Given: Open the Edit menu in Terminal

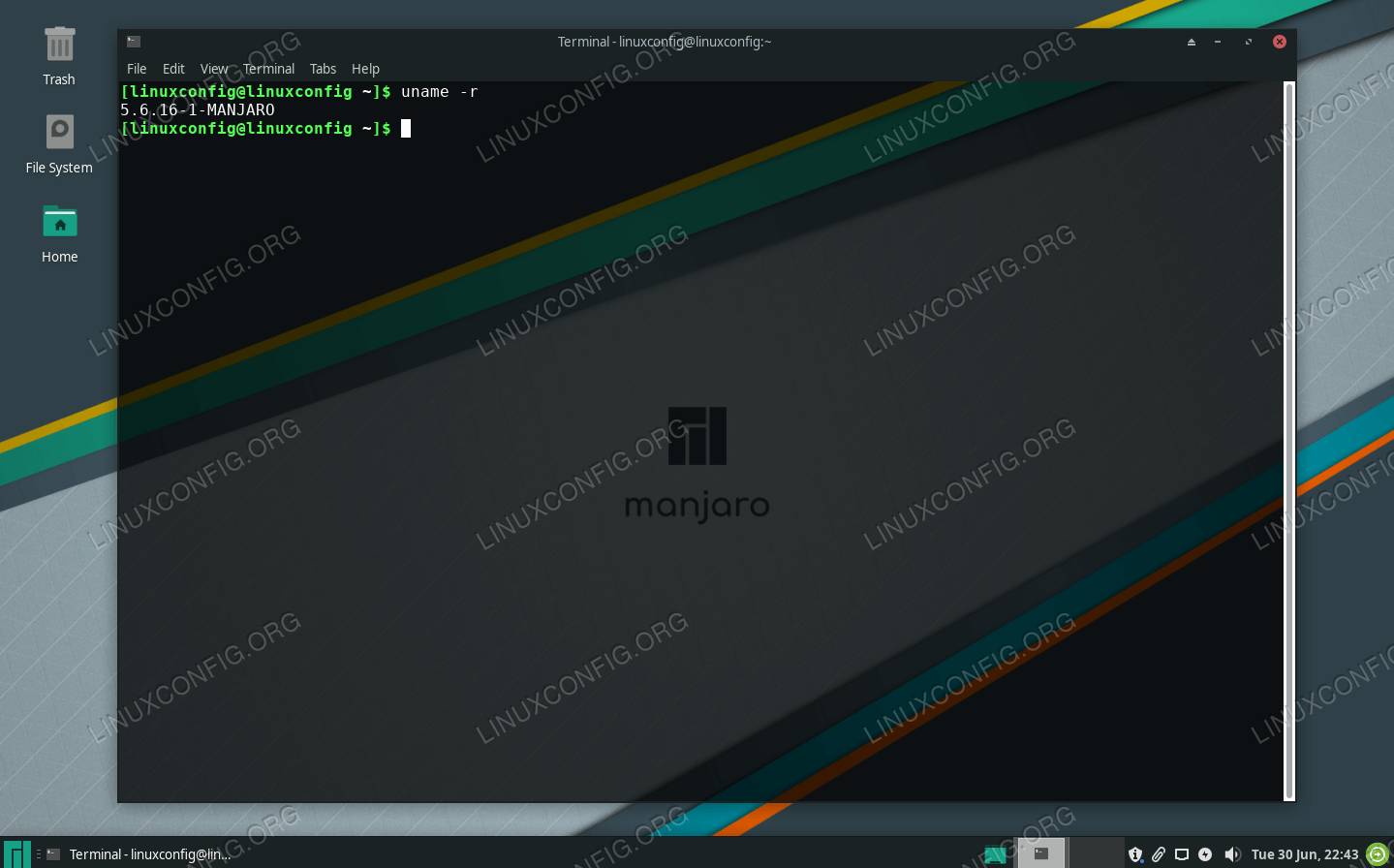Looking at the screenshot, I should coord(173,69).
